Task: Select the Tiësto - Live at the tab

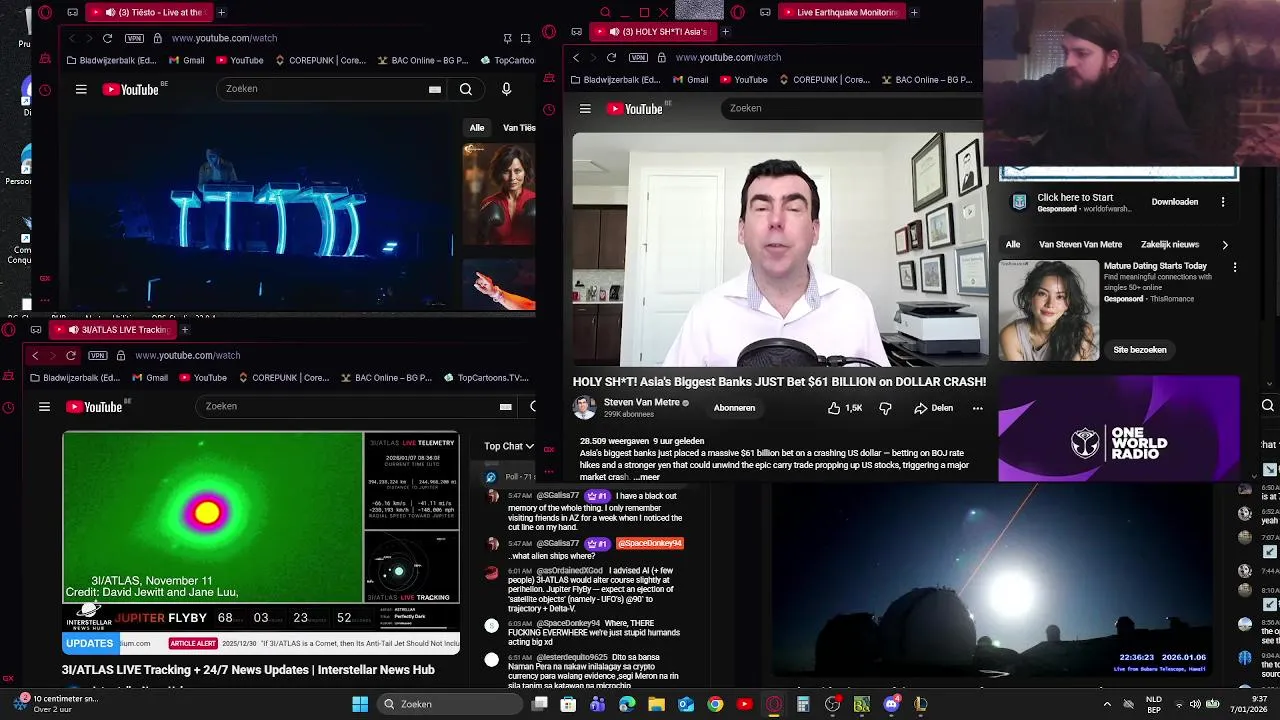Action: pyautogui.click(x=147, y=12)
